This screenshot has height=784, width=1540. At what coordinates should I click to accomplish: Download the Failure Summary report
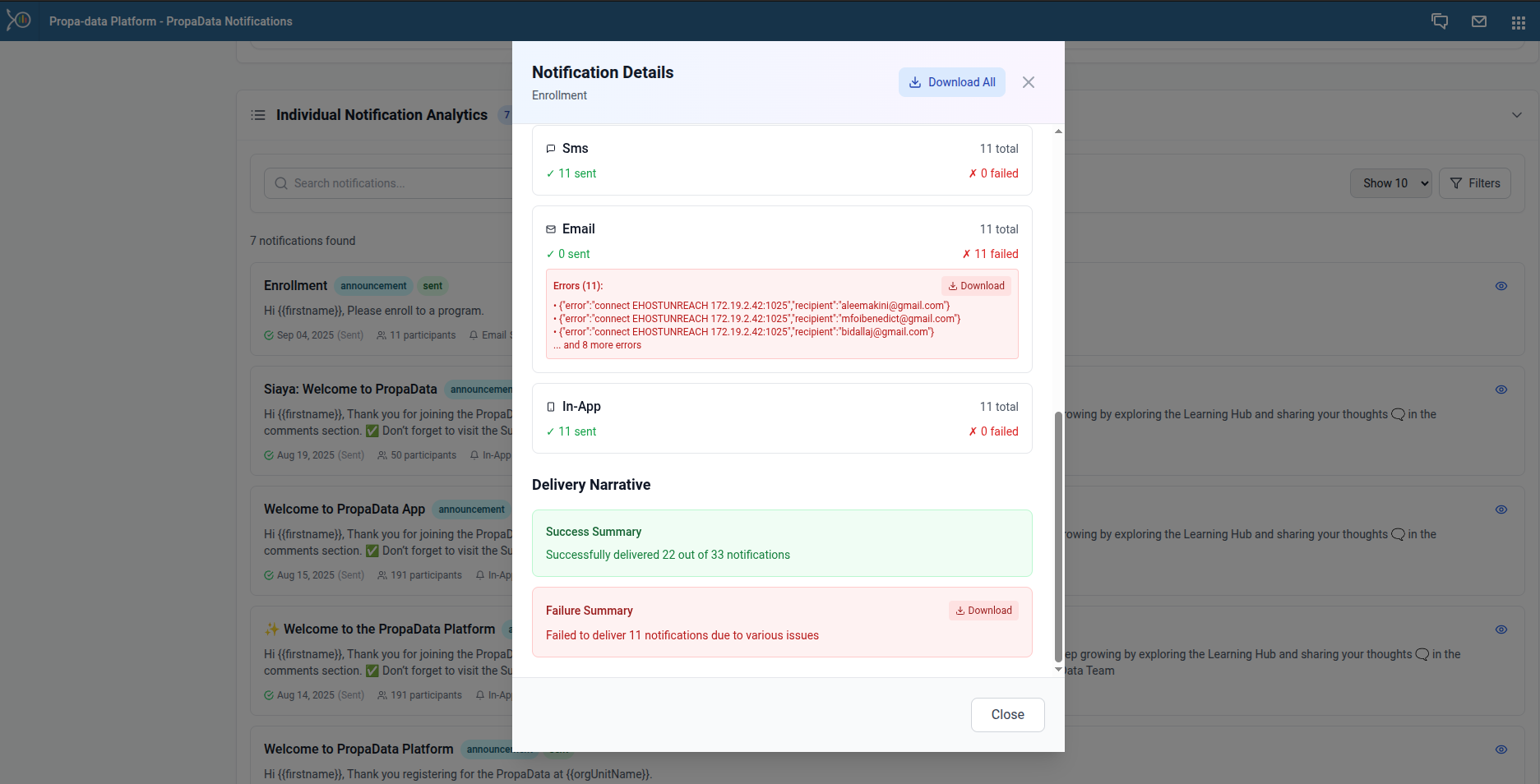point(983,611)
